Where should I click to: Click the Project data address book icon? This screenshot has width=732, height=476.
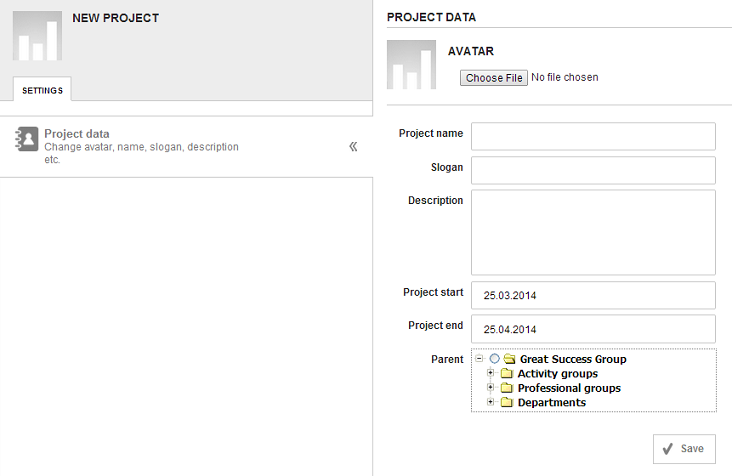point(27,139)
